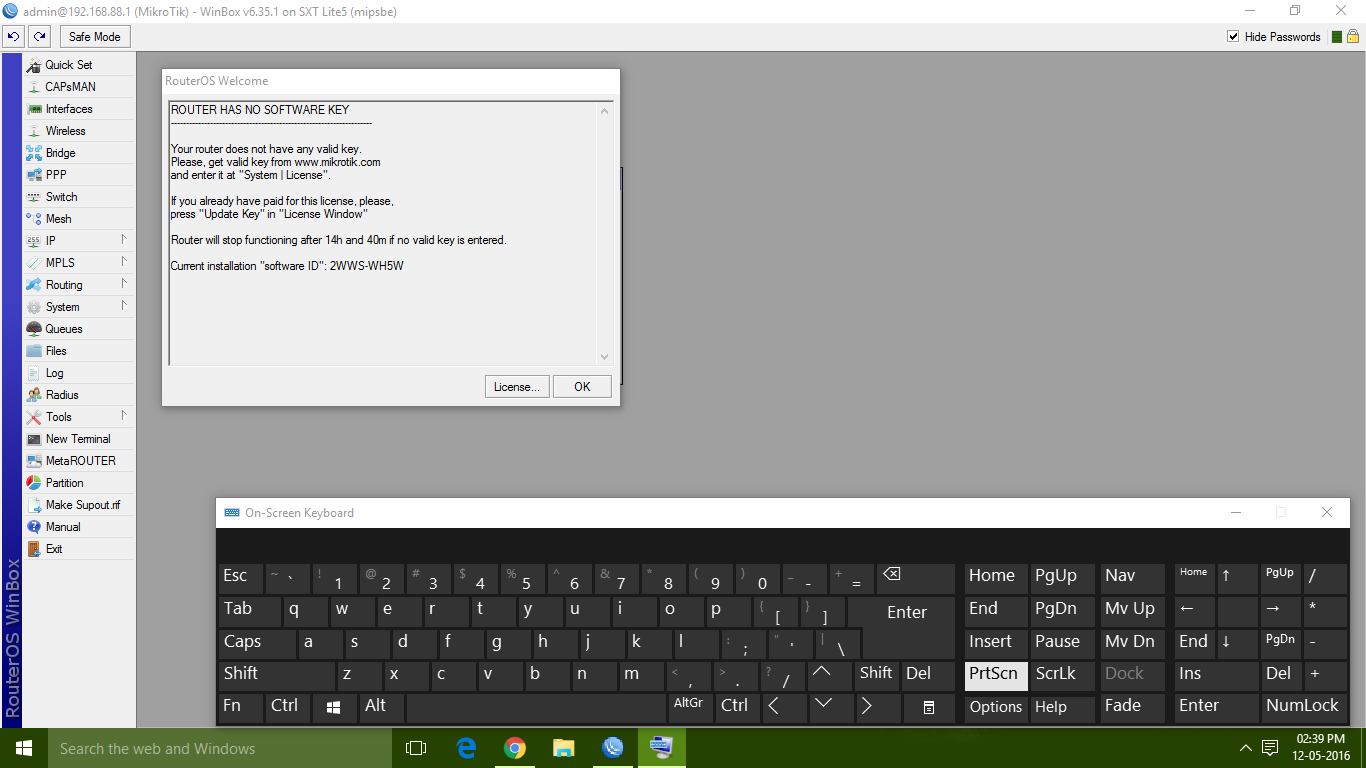
Task: Click the Options key on On-Screen Keyboard
Action: pyautogui.click(x=996, y=708)
